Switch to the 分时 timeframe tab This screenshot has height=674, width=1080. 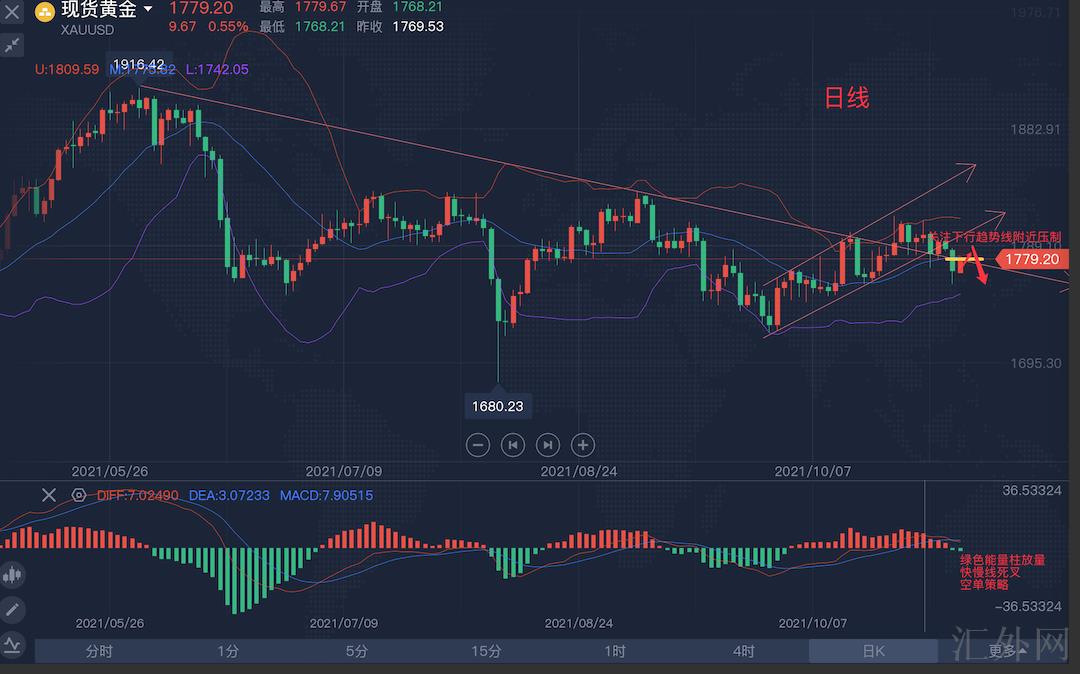[x=99, y=651]
